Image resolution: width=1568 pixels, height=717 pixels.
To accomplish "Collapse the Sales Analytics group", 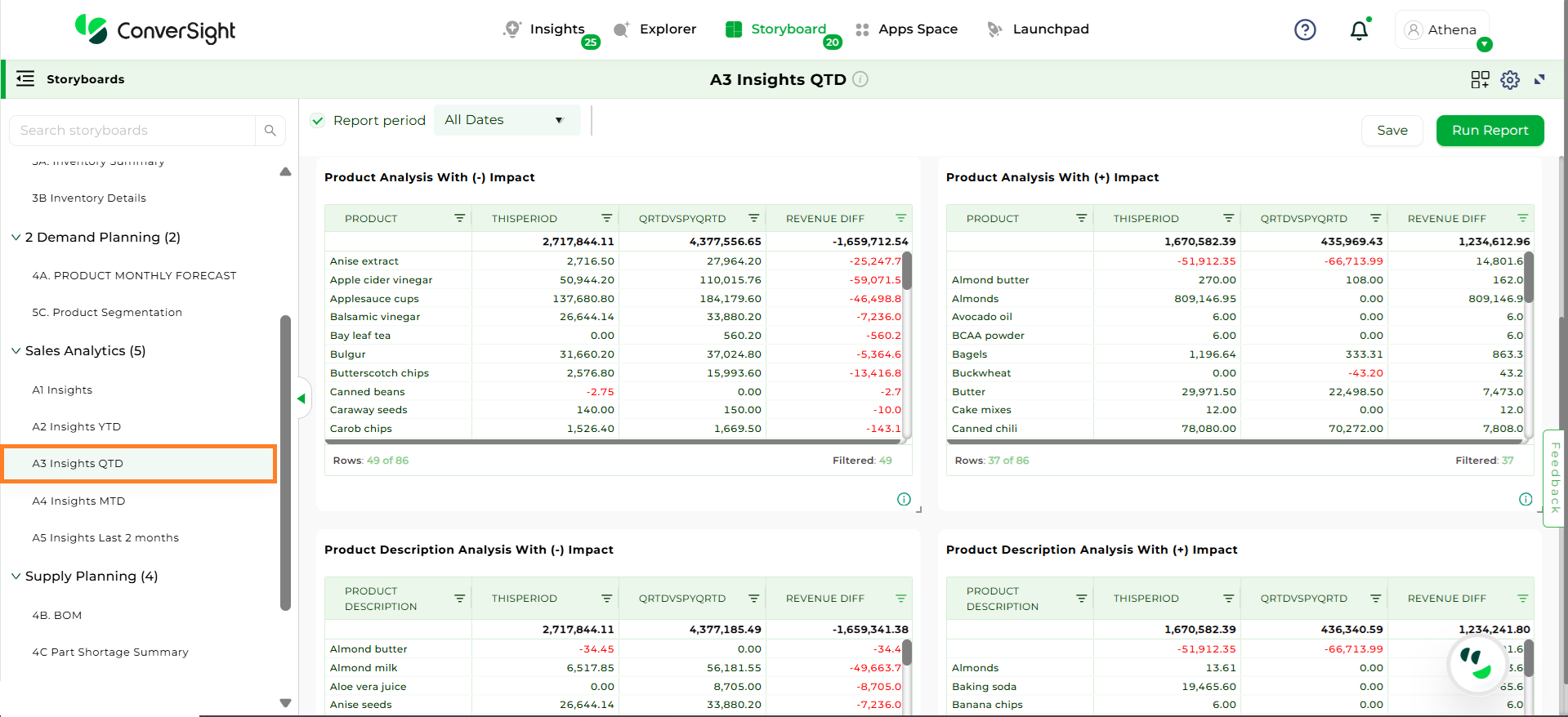I will (16, 351).
